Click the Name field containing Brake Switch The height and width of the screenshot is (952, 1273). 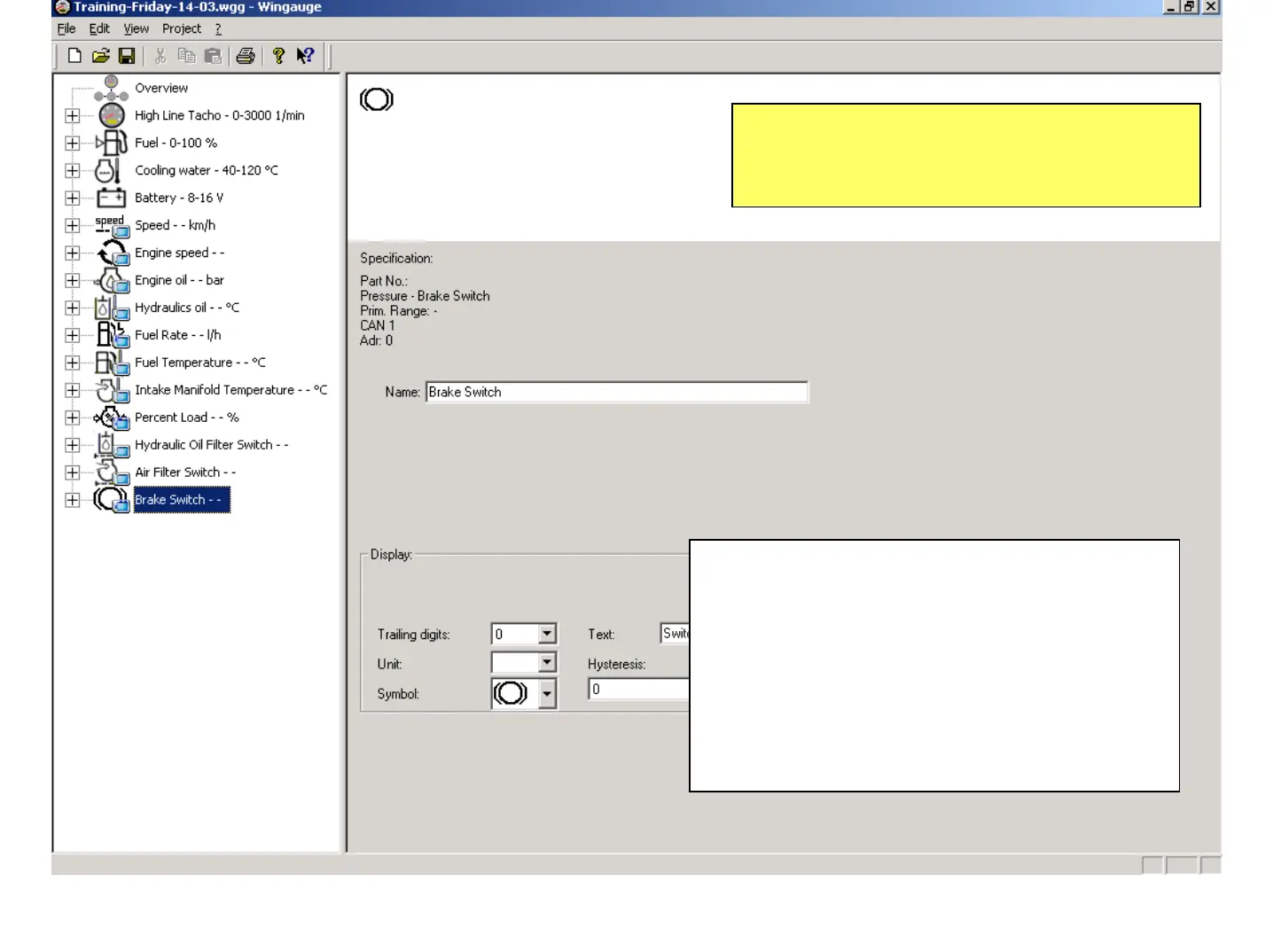(617, 392)
